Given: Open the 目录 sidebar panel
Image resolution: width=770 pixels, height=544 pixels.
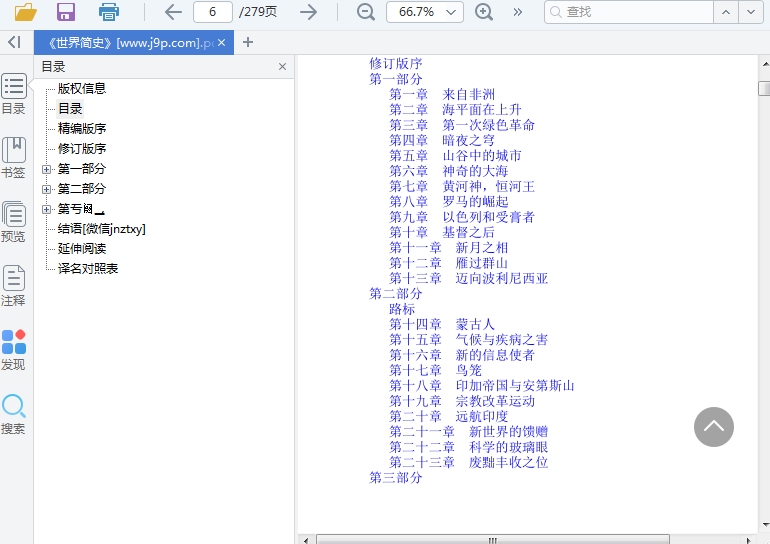Looking at the screenshot, I should [x=14, y=94].
